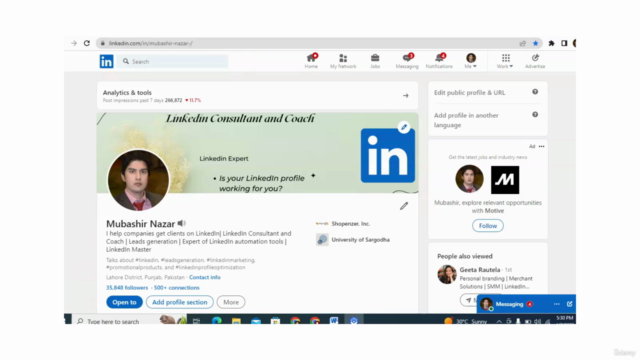Screen dimensions: 640x360
Task: Edit profile intro pencil icon
Action: [404, 206]
